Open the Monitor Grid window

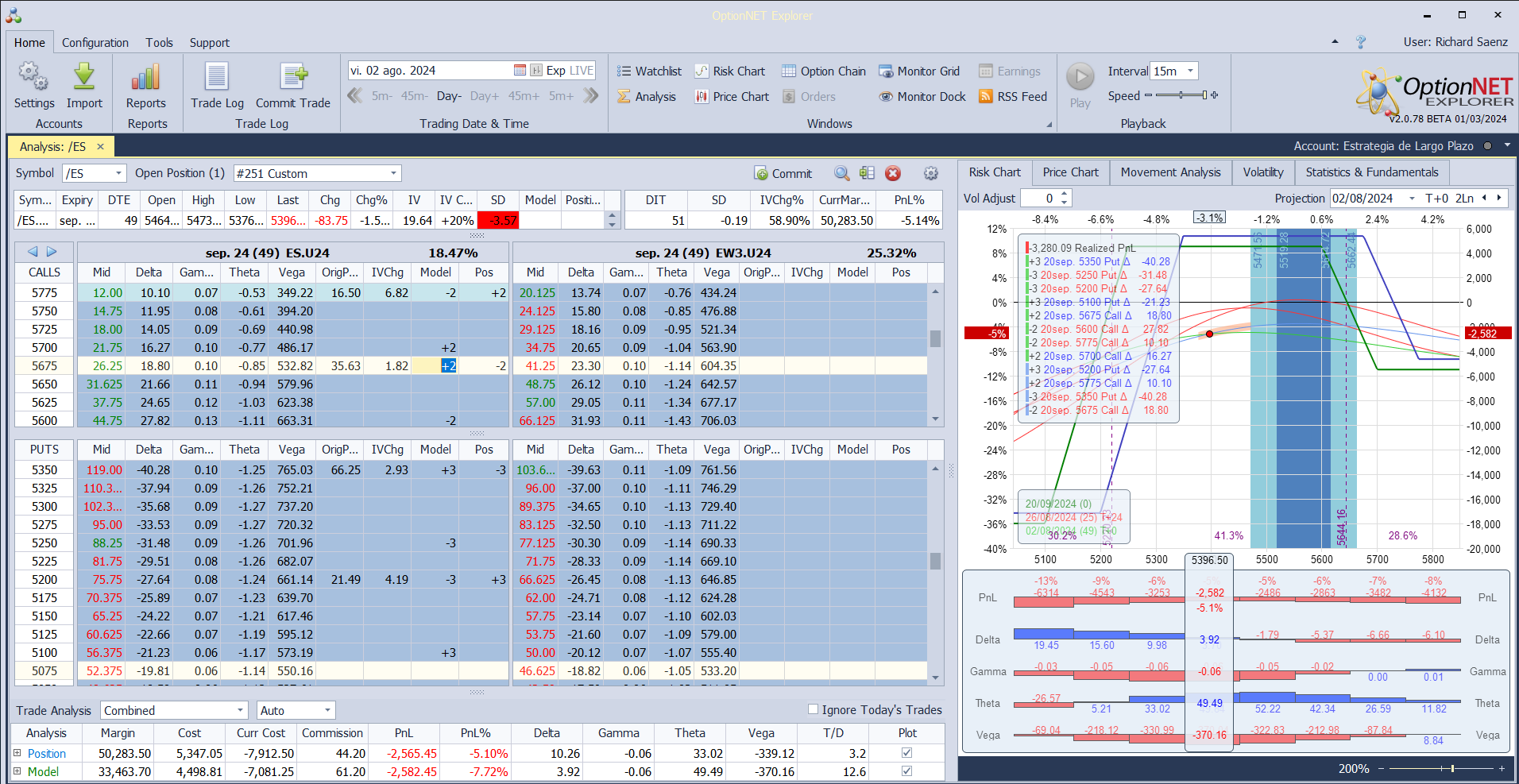pyautogui.click(x=919, y=71)
